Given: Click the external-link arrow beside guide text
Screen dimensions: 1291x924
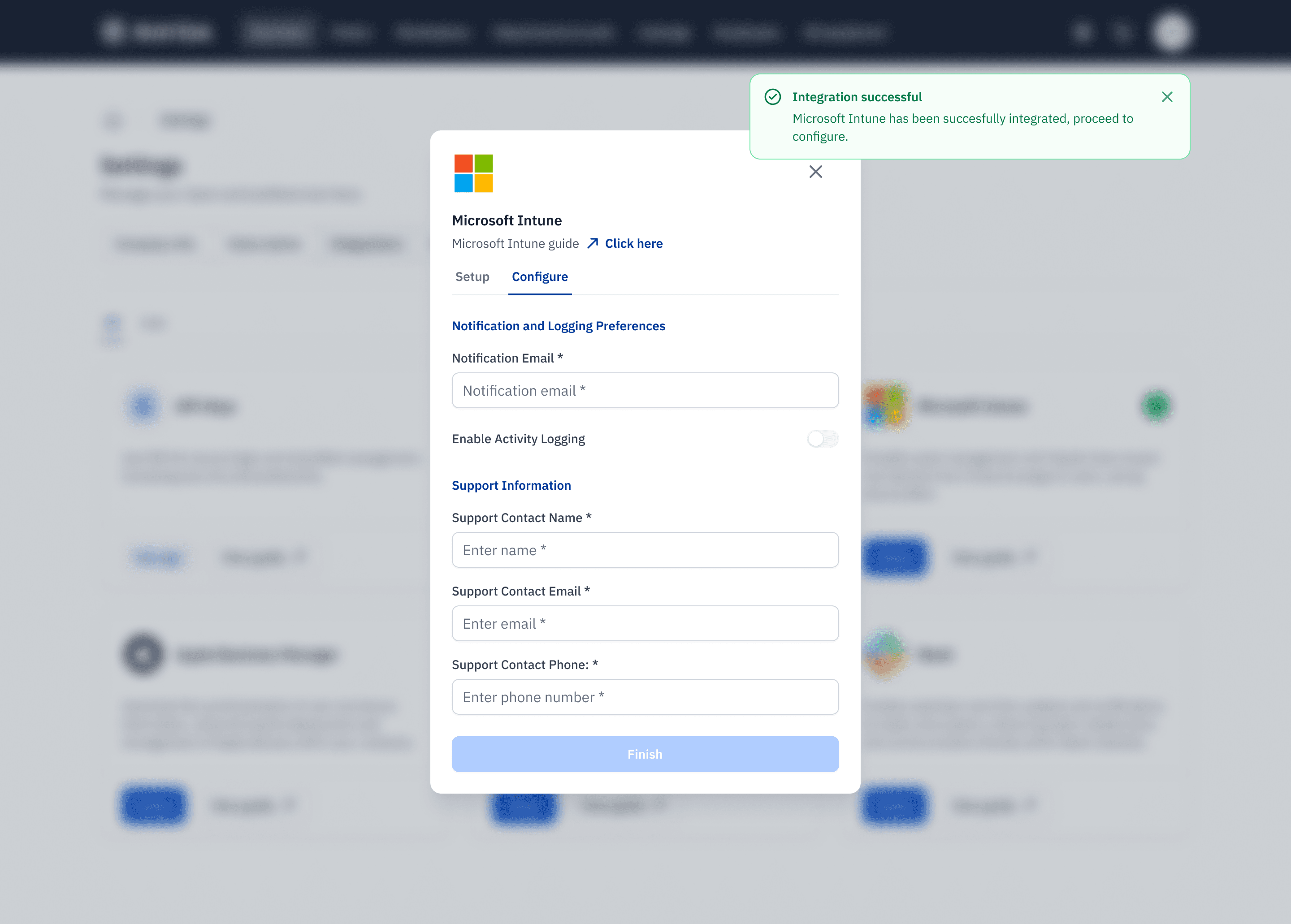Looking at the screenshot, I should [593, 243].
